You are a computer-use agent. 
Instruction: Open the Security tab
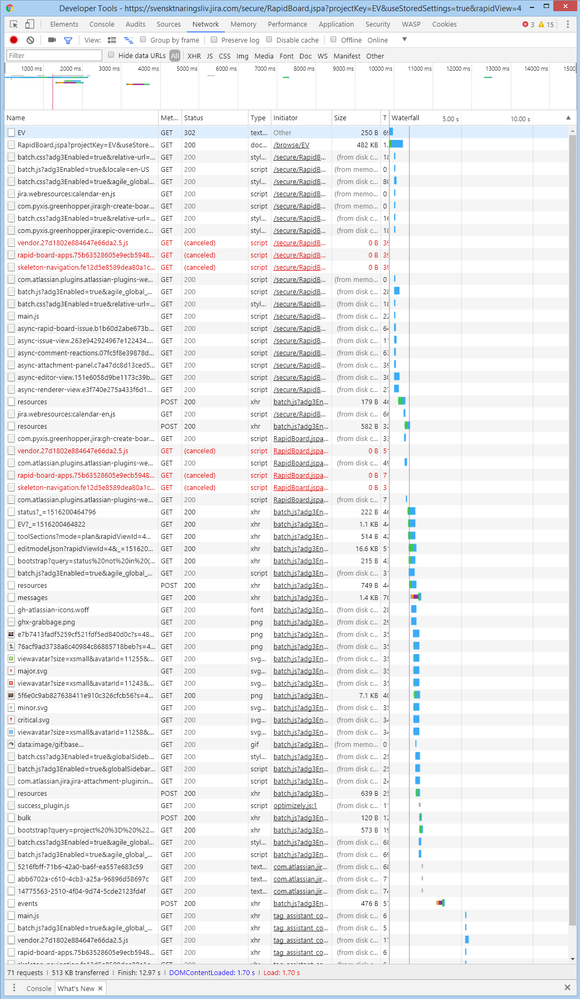coord(378,24)
